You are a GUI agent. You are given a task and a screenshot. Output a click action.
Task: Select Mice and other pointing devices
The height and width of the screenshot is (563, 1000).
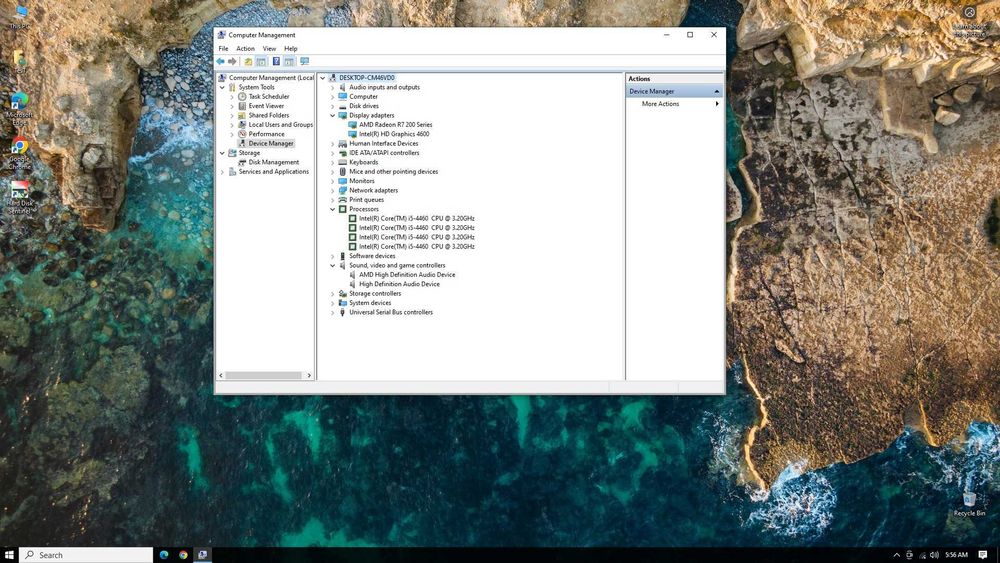[x=393, y=172]
